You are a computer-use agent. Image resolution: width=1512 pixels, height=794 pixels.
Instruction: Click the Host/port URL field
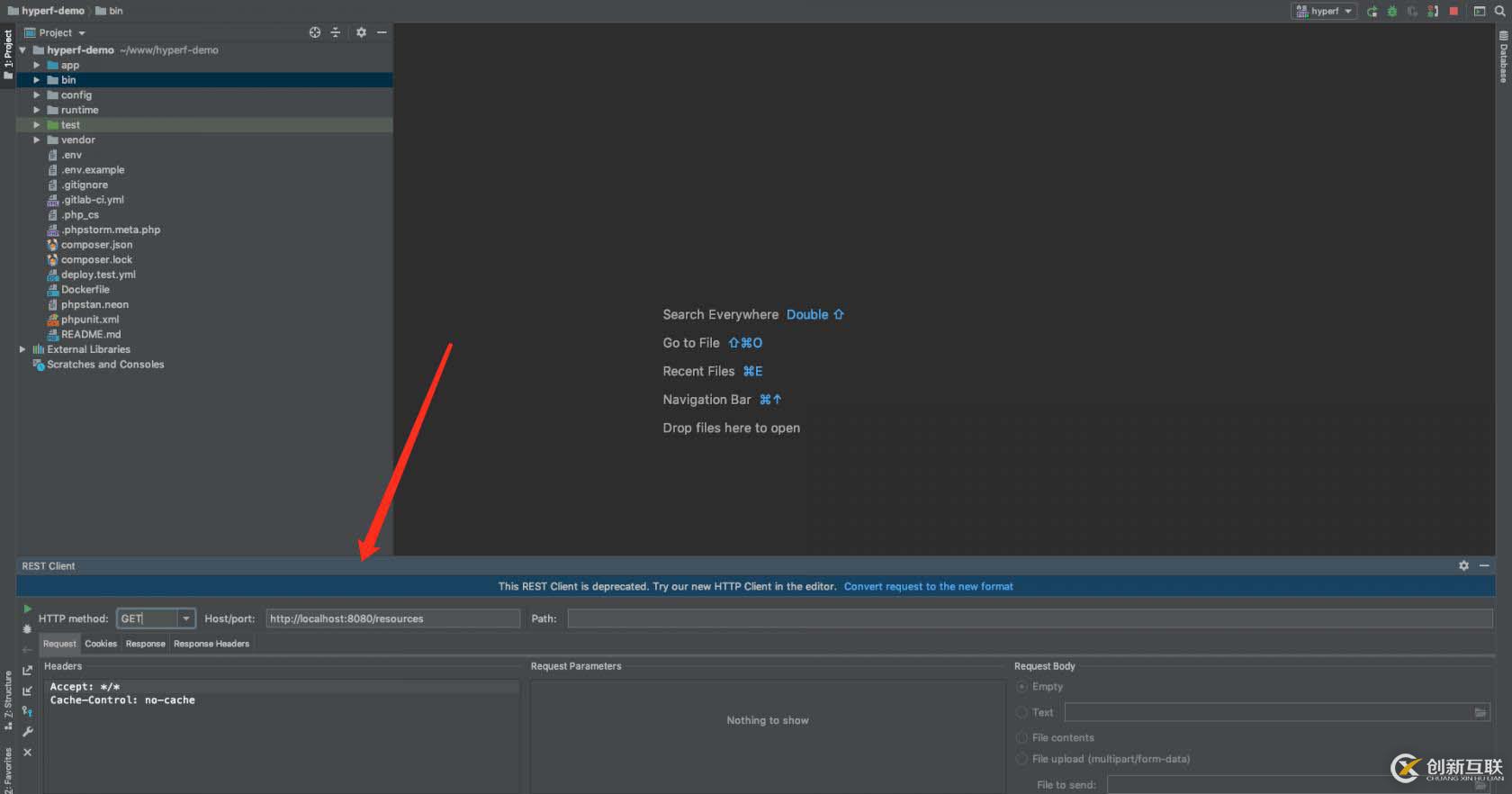[x=393, y=618]
